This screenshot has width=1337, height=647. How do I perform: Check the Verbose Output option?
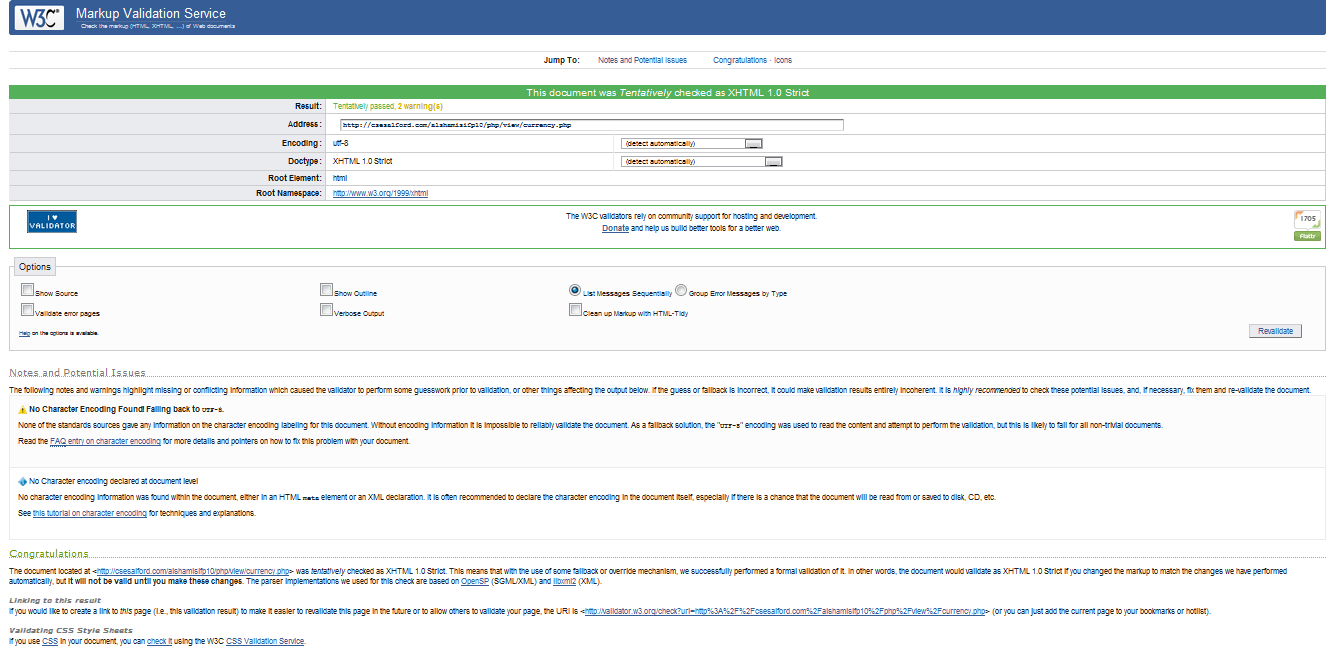point(326,309)
